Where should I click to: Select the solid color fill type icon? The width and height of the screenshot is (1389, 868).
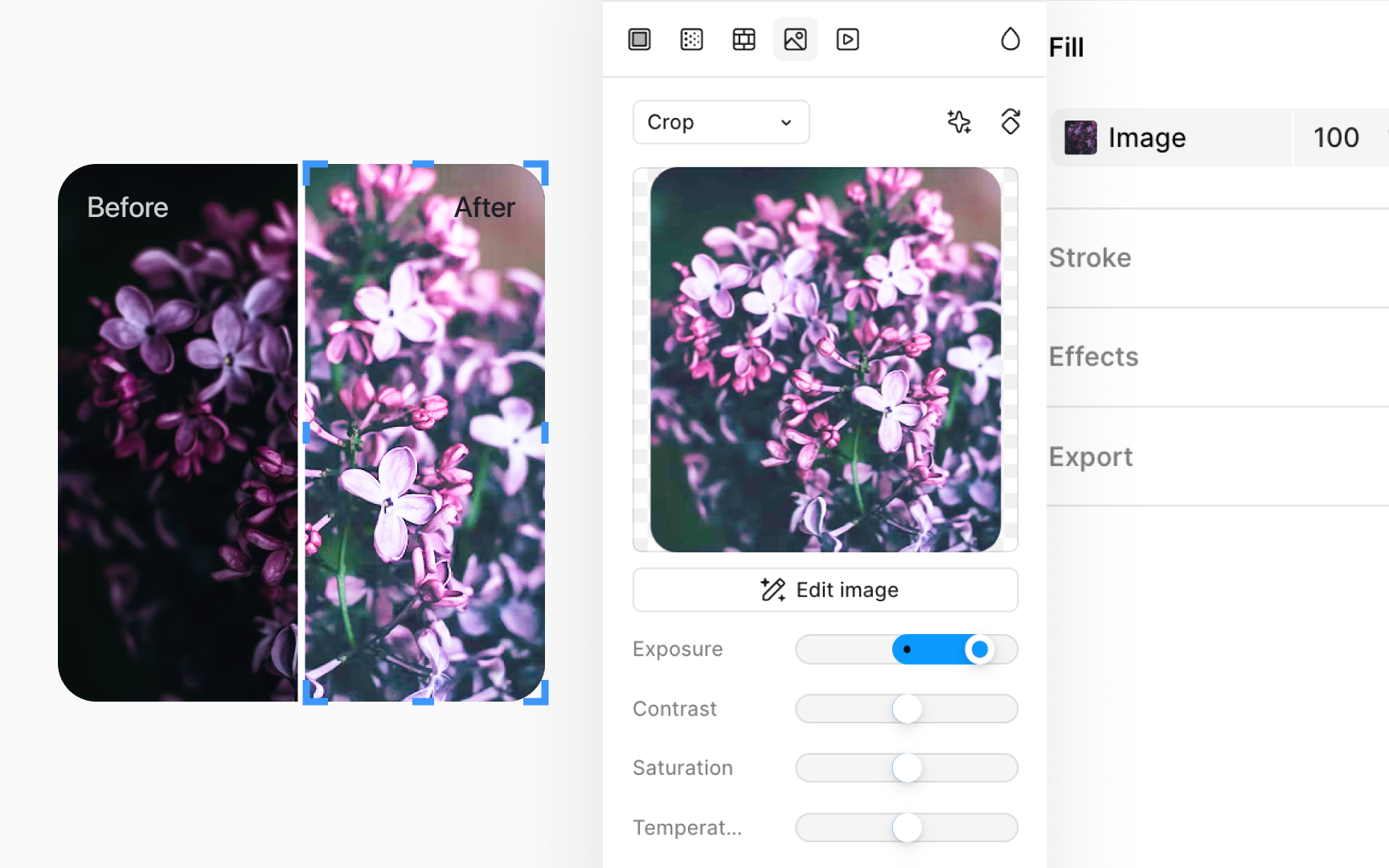click(638, 39)
